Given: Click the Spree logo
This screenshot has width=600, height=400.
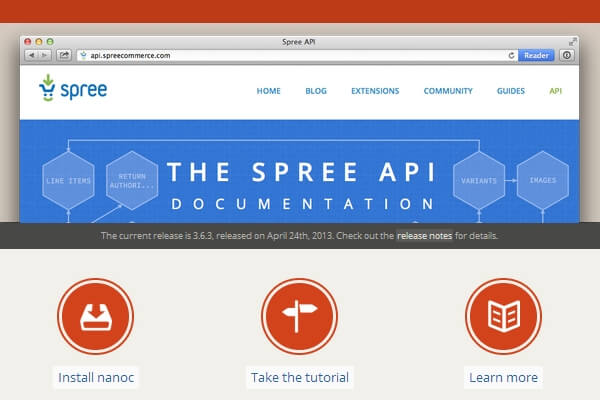Looking at the screenshot, I should [73, 88].
